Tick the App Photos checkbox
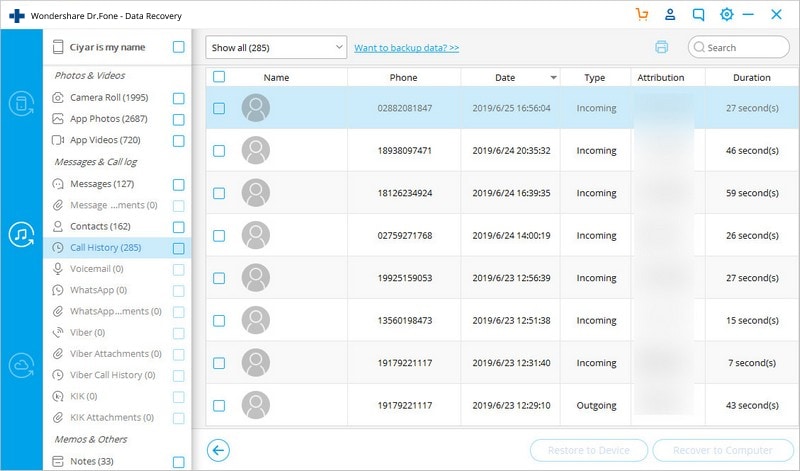Image resolution: width=800 pixels, height=471 pixels. click(x=179, y=119)
